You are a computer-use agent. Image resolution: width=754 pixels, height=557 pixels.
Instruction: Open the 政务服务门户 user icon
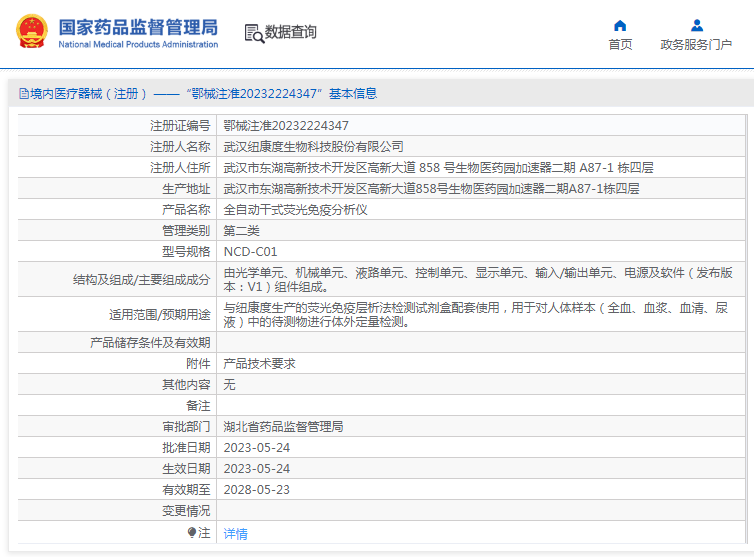pos(696,25)
